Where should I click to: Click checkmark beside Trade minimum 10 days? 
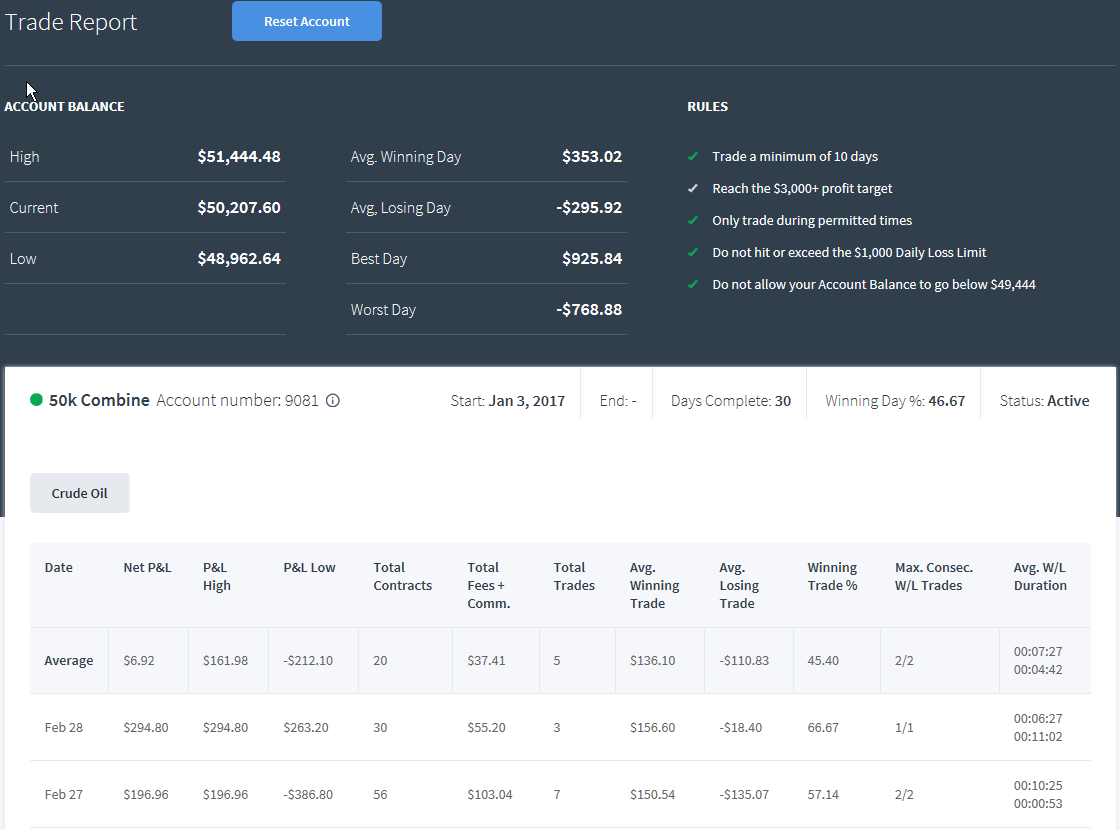tap(693, 156)
